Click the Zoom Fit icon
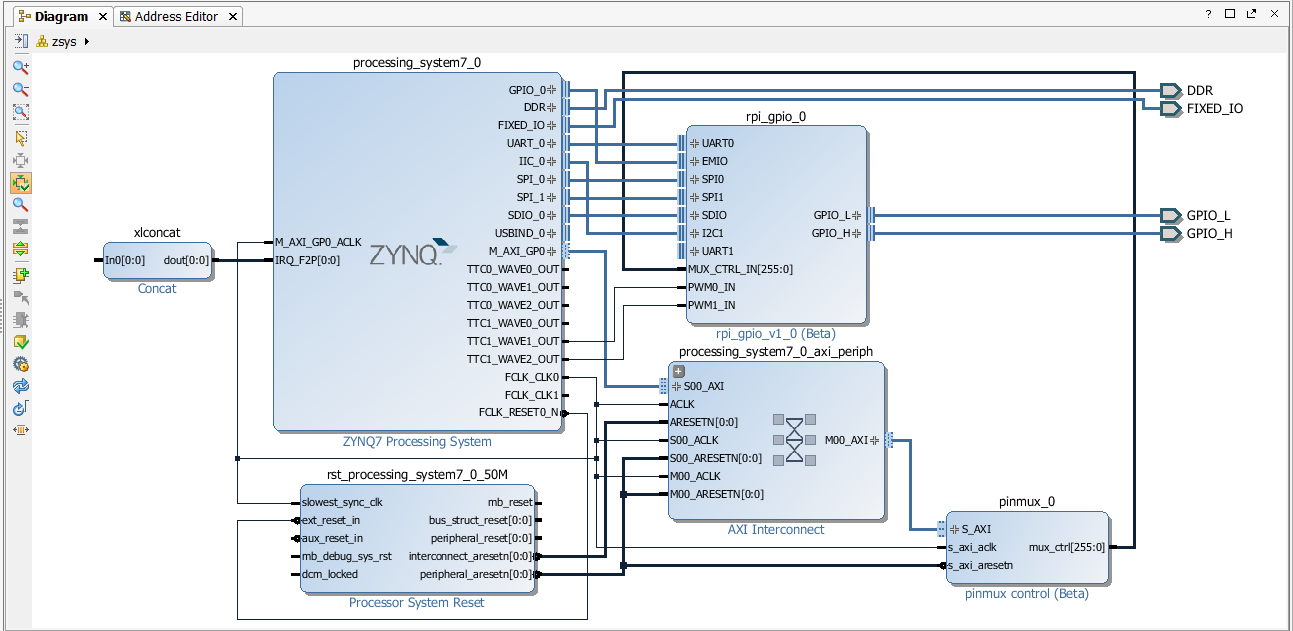The height and width of the screenshot is (631, 1293). coord(20,112)
